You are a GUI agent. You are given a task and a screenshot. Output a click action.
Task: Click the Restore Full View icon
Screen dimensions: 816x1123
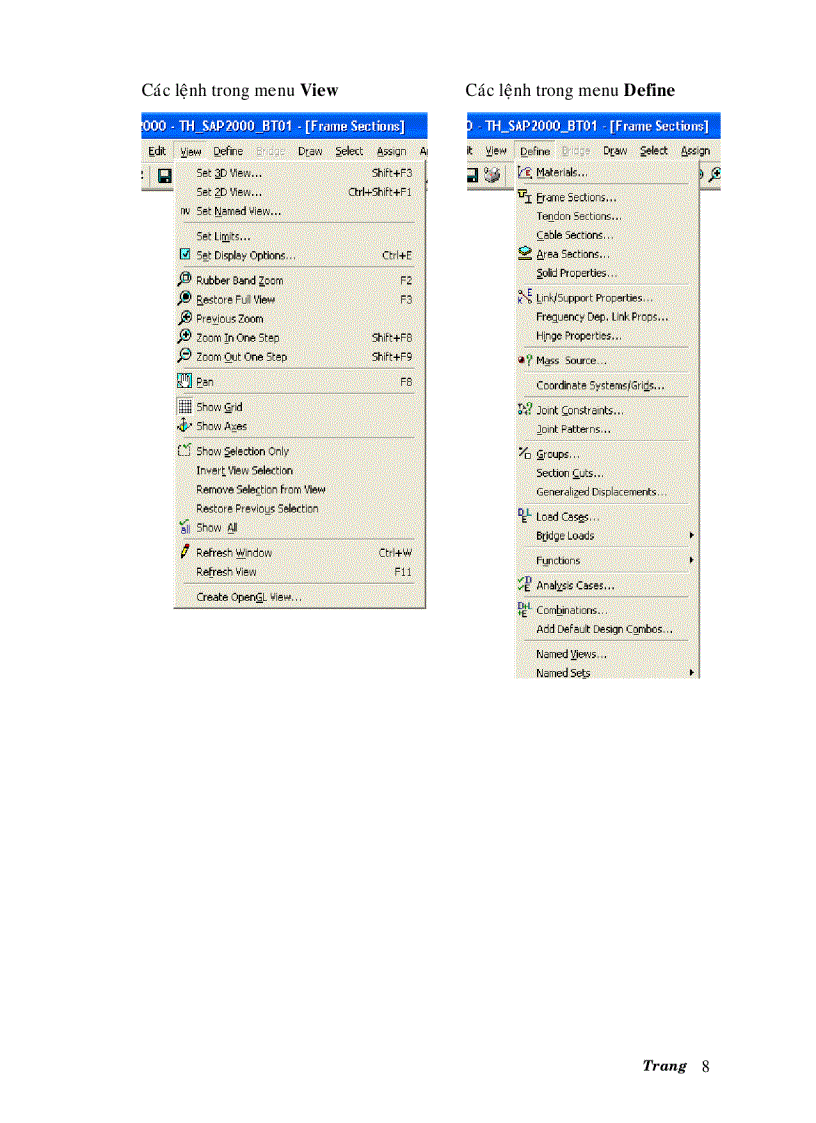[x=184, y=299]
